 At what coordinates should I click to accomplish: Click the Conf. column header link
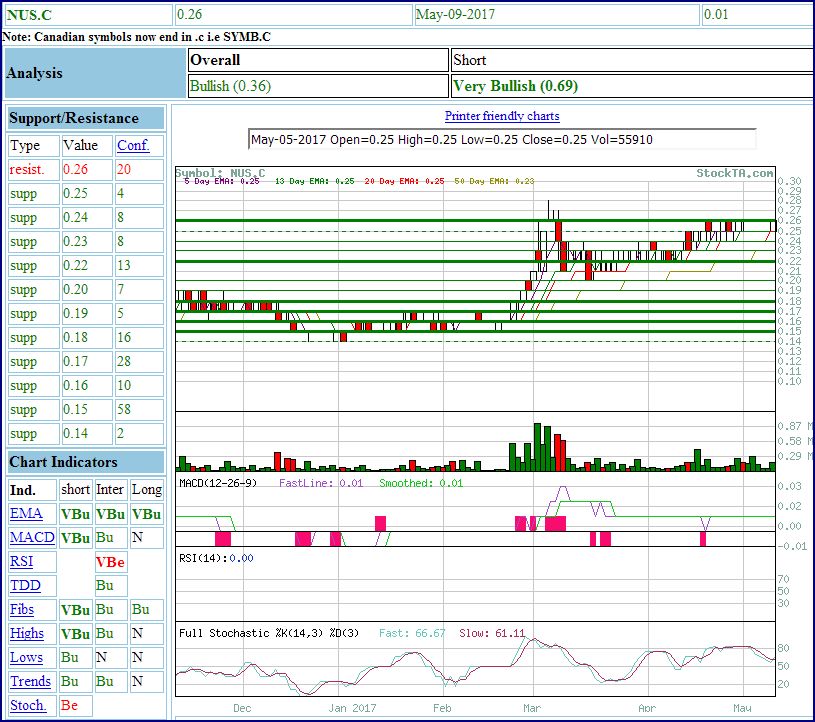tap(133, 146)
